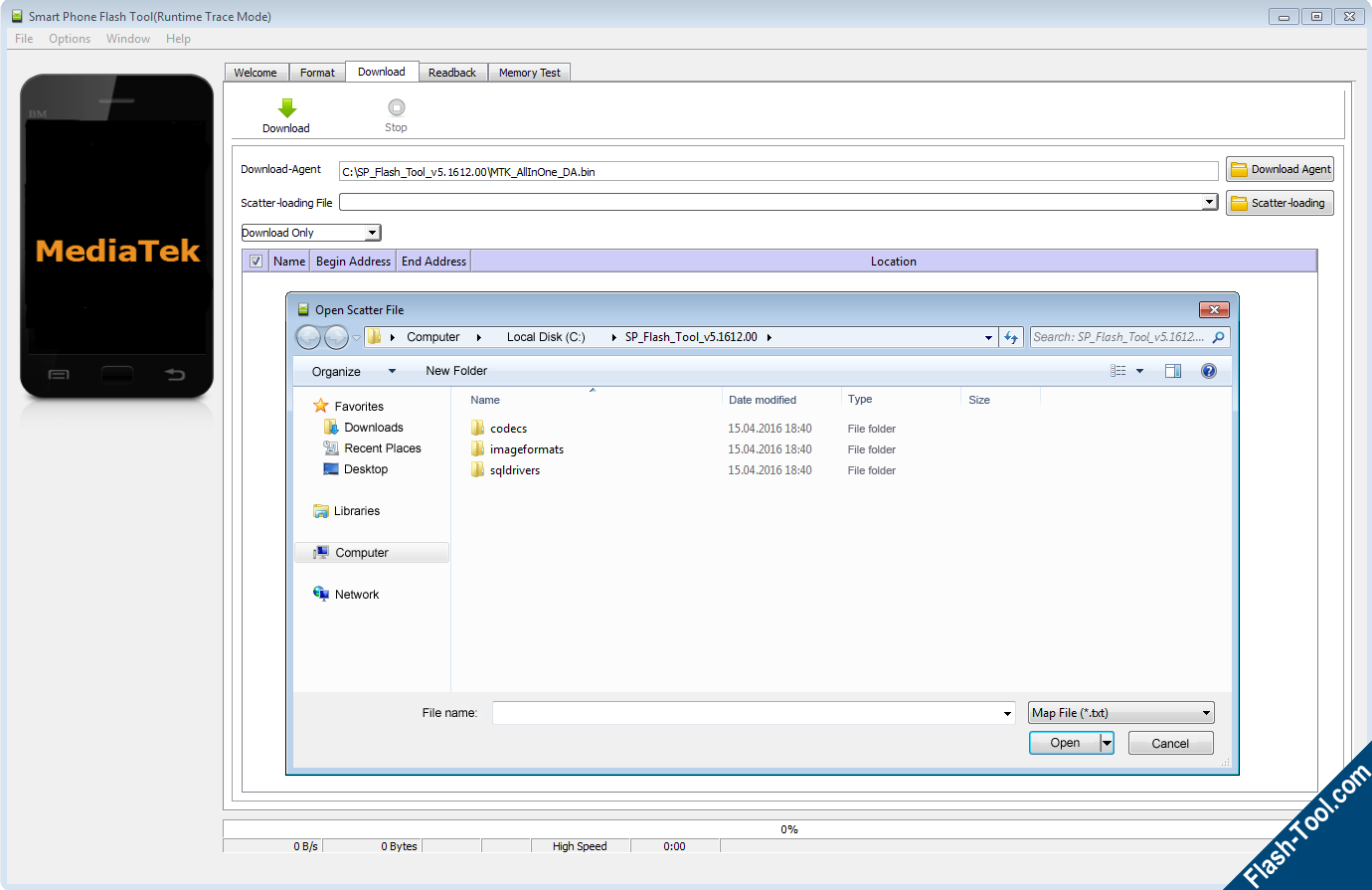The width and height of the screenshot is (1372, 890).
Task: Click the green Download arrow icon
Action: [x=286, y=108]
